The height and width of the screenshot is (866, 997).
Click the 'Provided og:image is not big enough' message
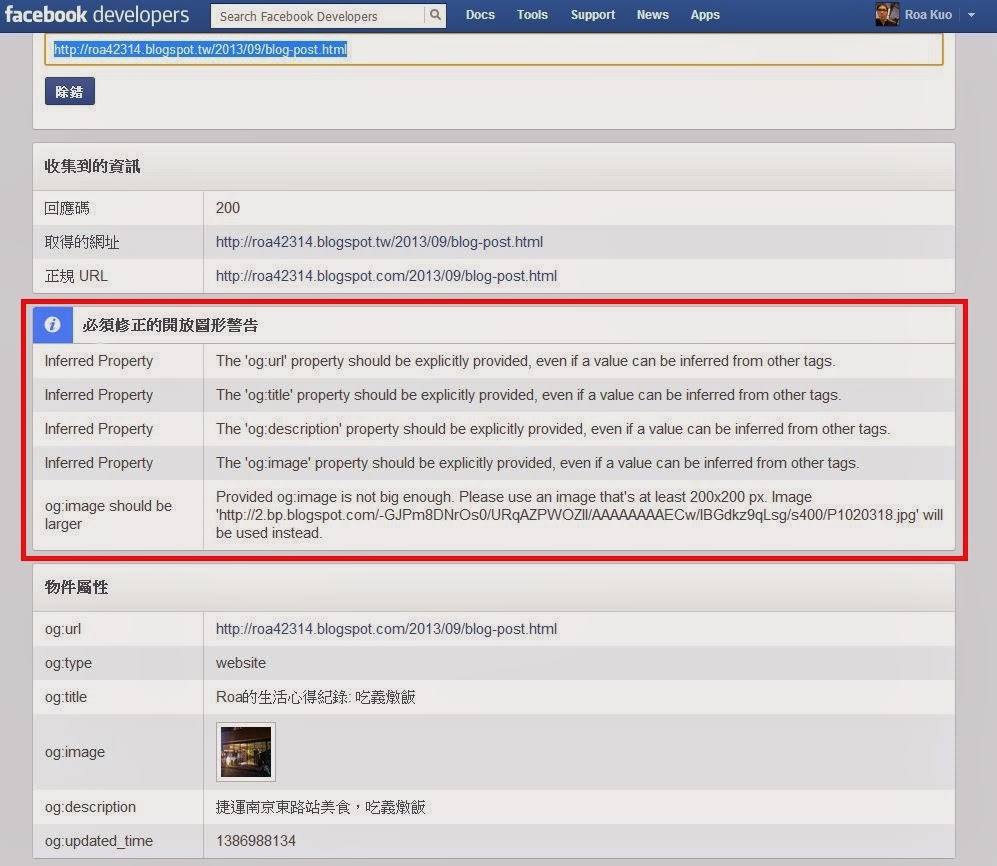tap(579, 515)
